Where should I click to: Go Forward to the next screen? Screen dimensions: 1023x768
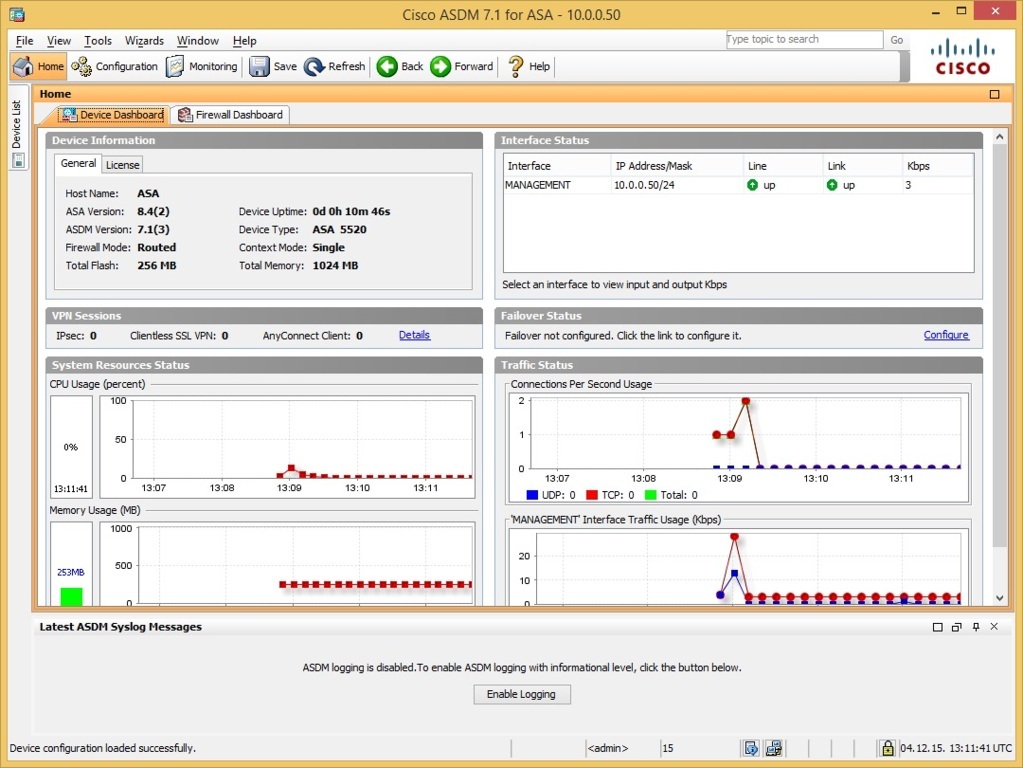[462, 67]
